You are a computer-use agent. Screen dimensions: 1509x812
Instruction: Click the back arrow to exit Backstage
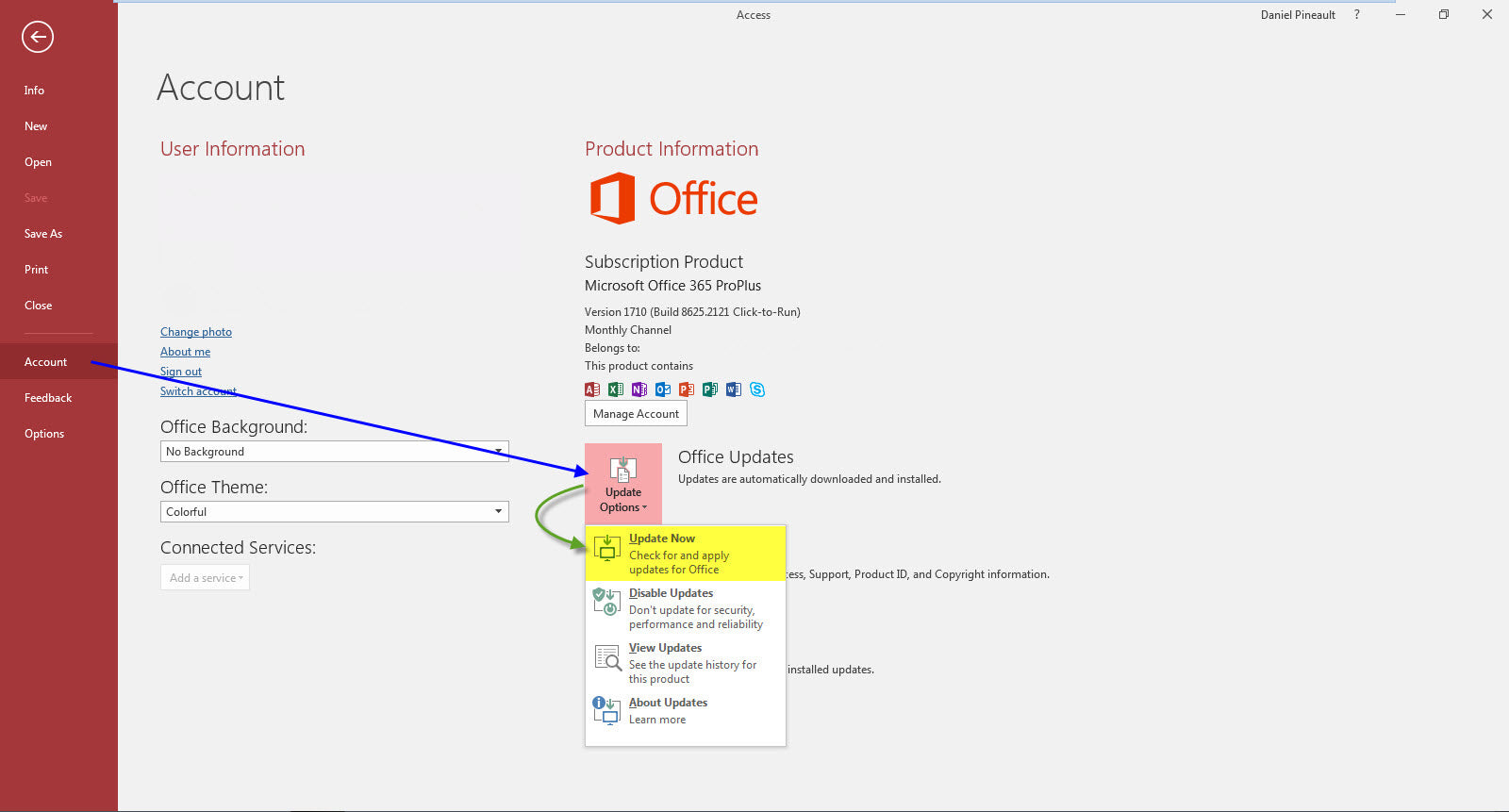pyautogui.click(x=38, y=38)
